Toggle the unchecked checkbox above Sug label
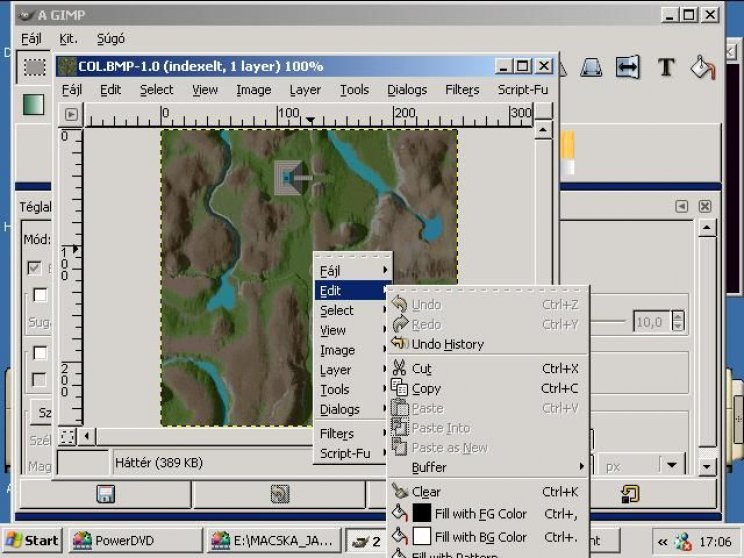The height and width of the screenshot is (558, 744). pyautogui.click(x=40, y=295)
